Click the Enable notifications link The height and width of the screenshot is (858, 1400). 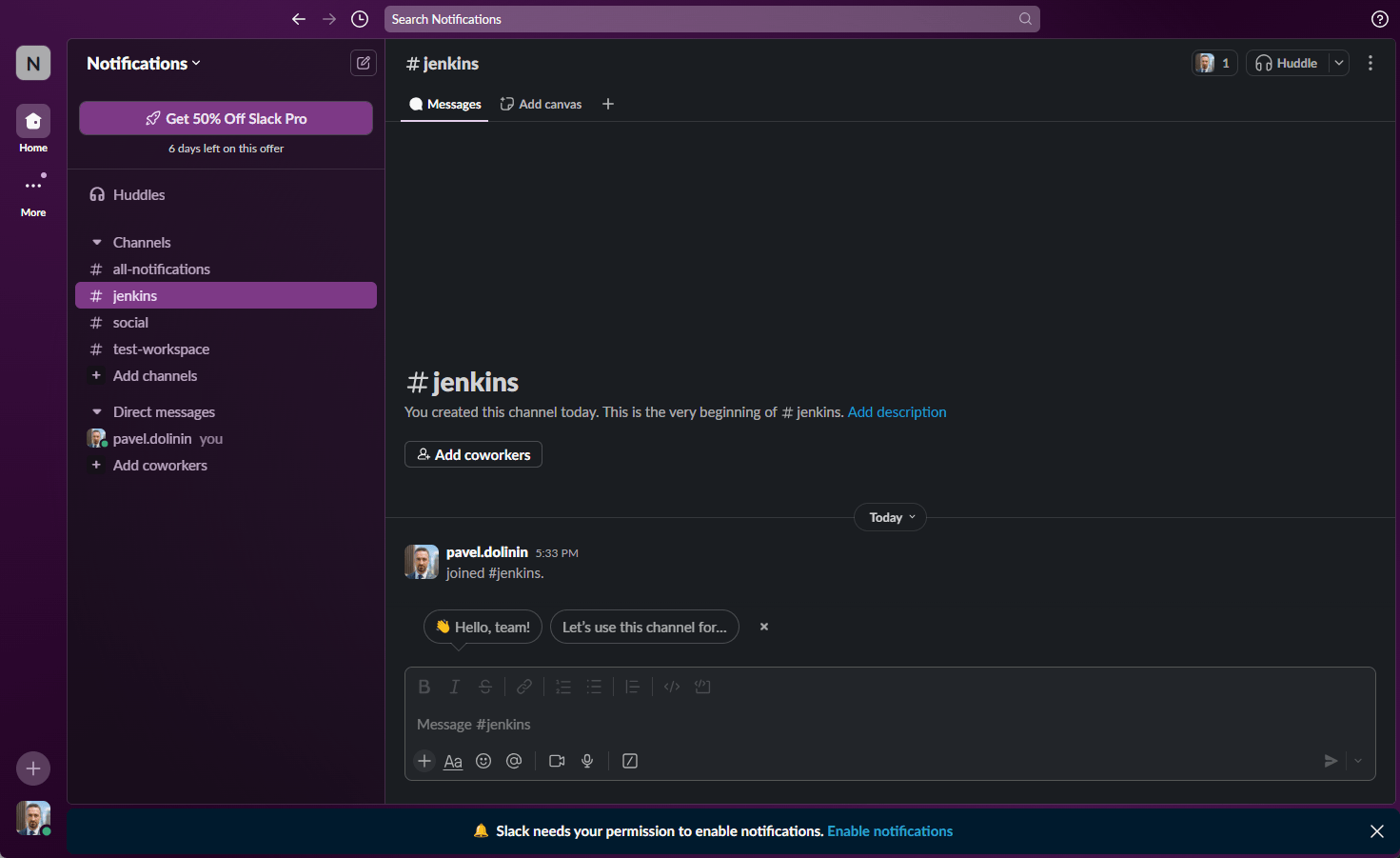point(889,831)
